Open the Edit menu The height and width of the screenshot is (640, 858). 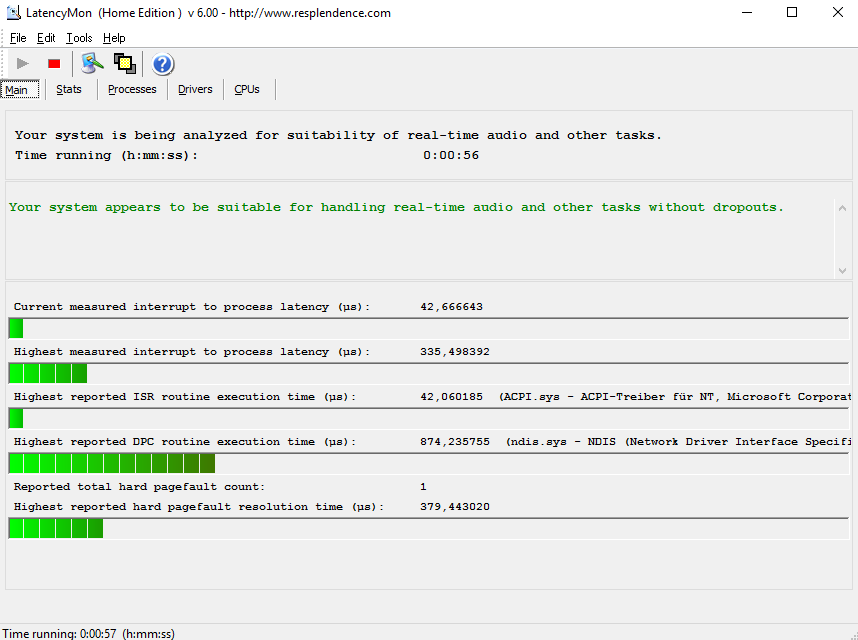[x=46, y=38]
